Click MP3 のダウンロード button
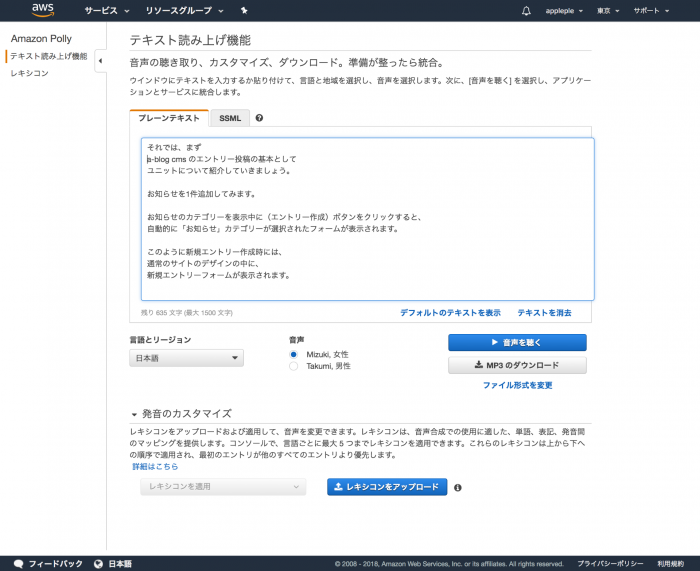Image resolution: width=700 pixels, height=571 pixels. tap(517, 365)
